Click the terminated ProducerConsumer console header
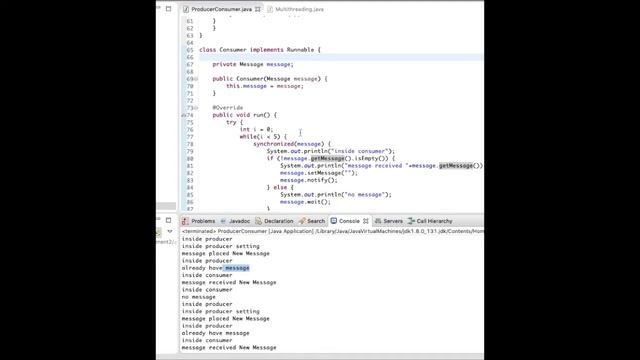The image size is (640, 360). coord(332,231)
